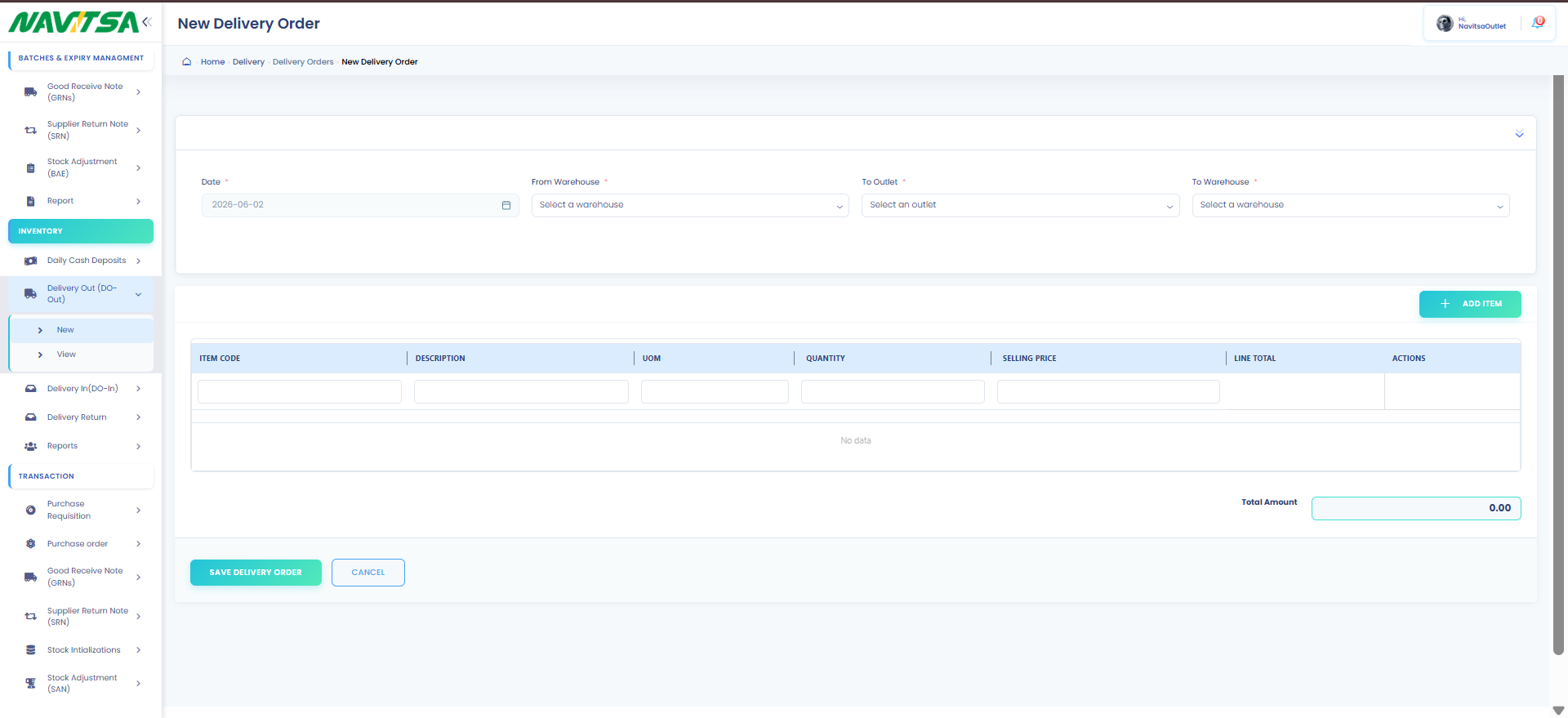Viewport: 1568px width, 718px height.
Task: Click the Cancel button
Action: tap(368, 573)
